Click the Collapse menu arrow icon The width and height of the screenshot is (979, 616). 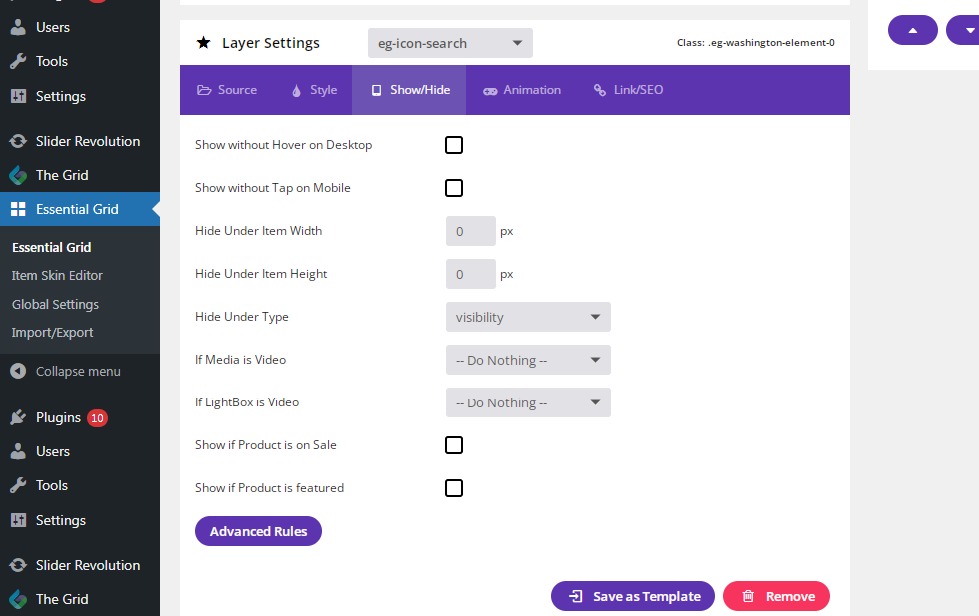(18, 371)
